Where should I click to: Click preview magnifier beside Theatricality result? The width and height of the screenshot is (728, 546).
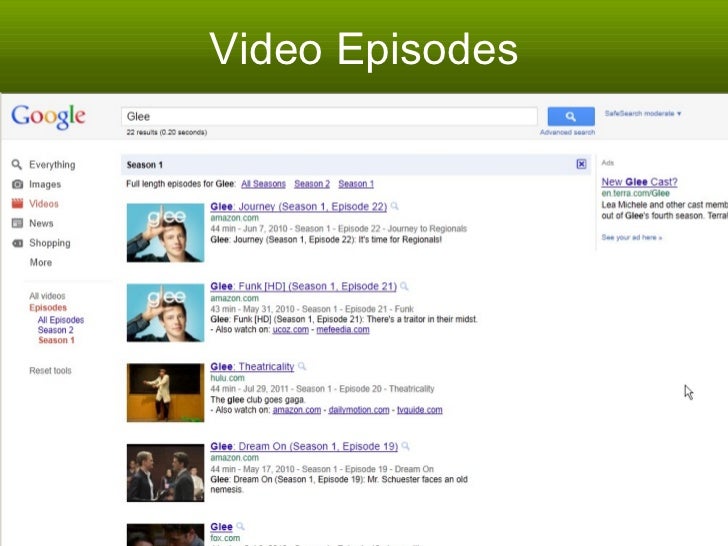[x=302, y=366]
